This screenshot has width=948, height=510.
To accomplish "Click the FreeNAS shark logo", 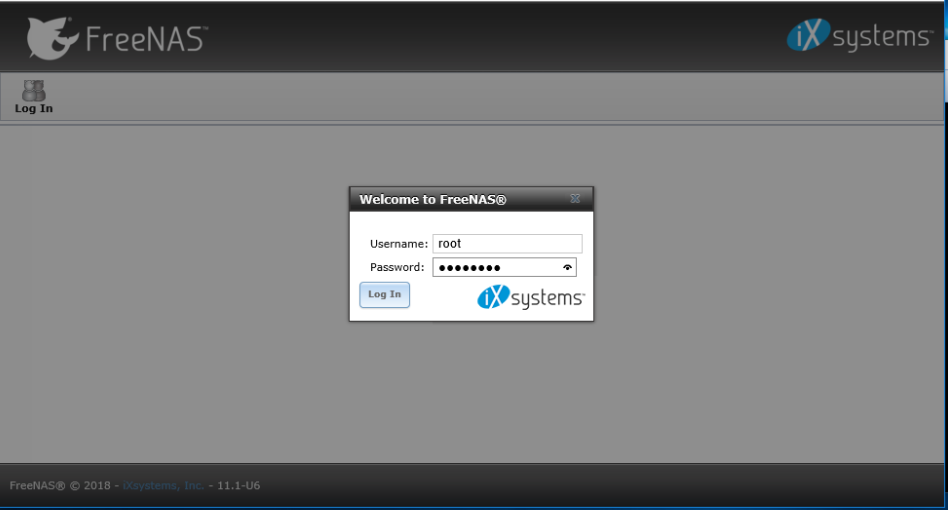I will pyautogui.click(x=53, y=38).
